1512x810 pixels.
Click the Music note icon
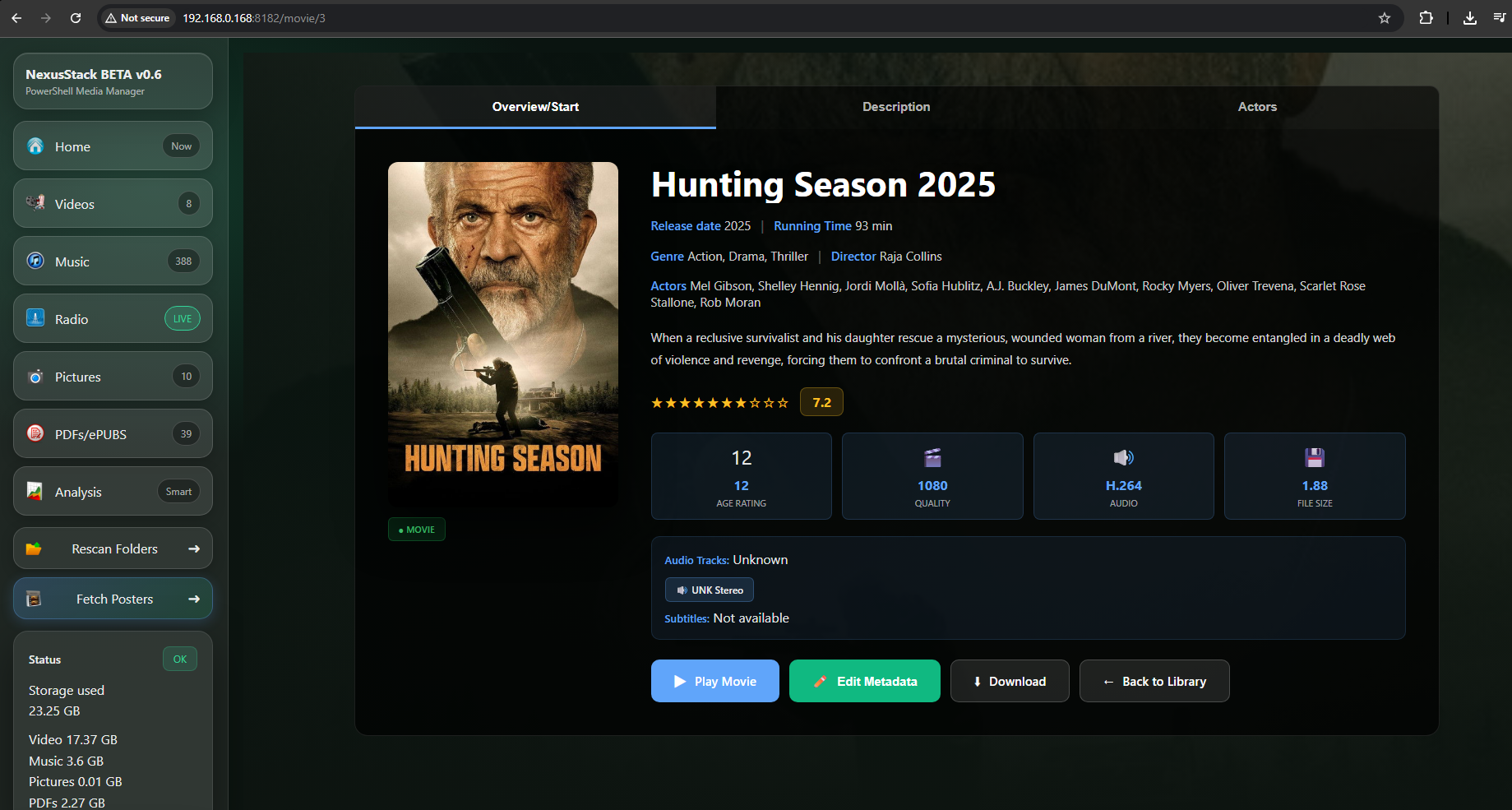tap(35, 261)
